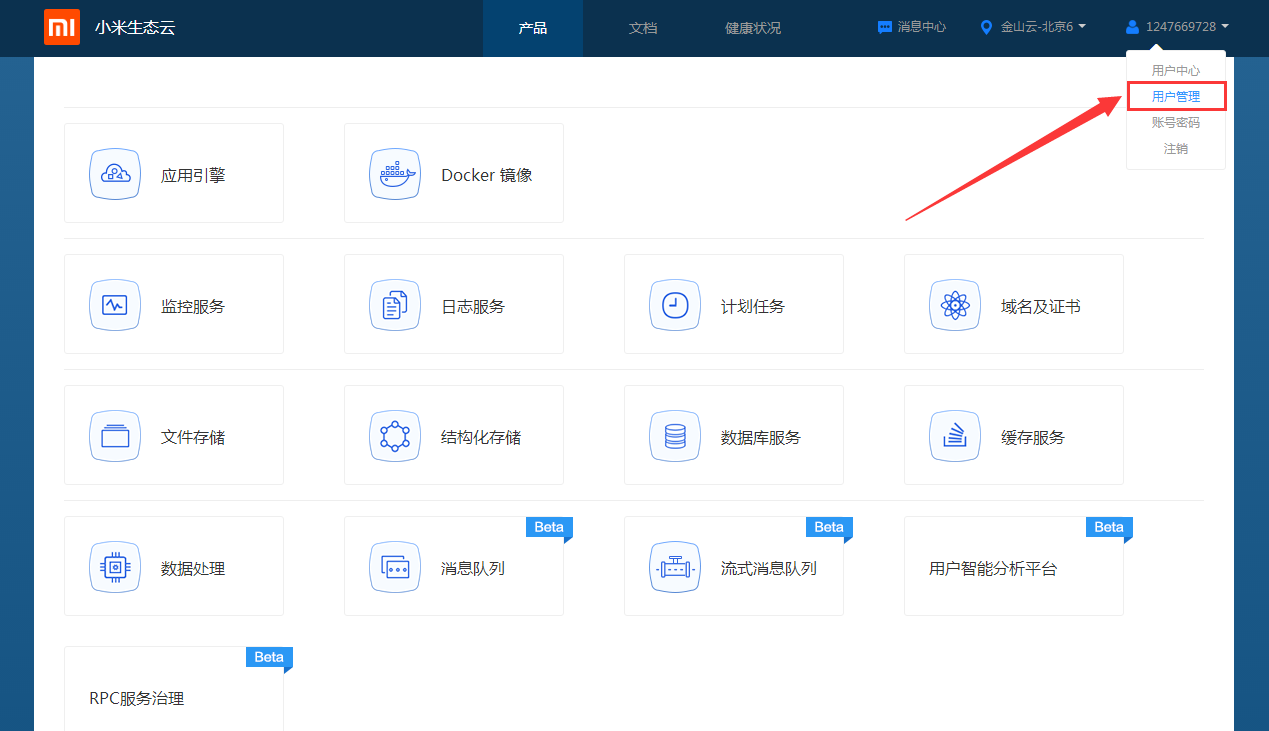
Task: Click the 计划任务 clock icon
Action: 675,305
